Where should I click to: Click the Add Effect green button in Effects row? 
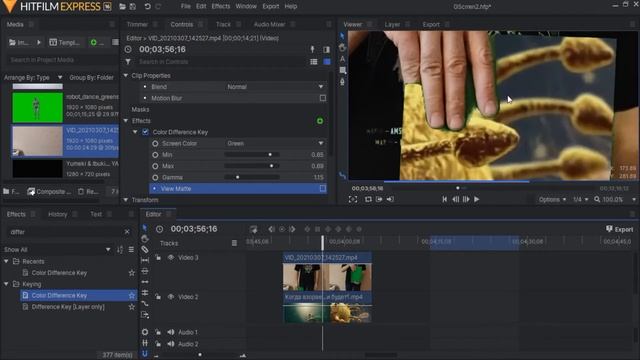click(320, 121)
